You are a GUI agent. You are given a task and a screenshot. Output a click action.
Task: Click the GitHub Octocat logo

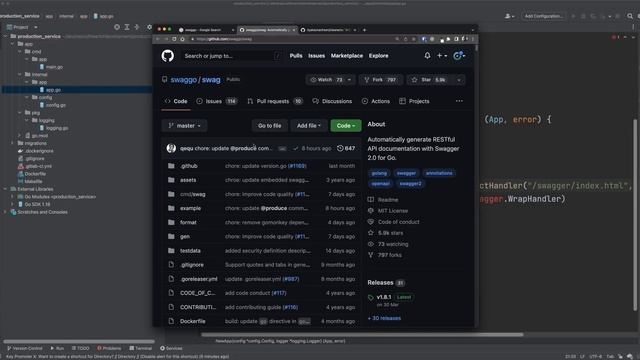point(167,56)
